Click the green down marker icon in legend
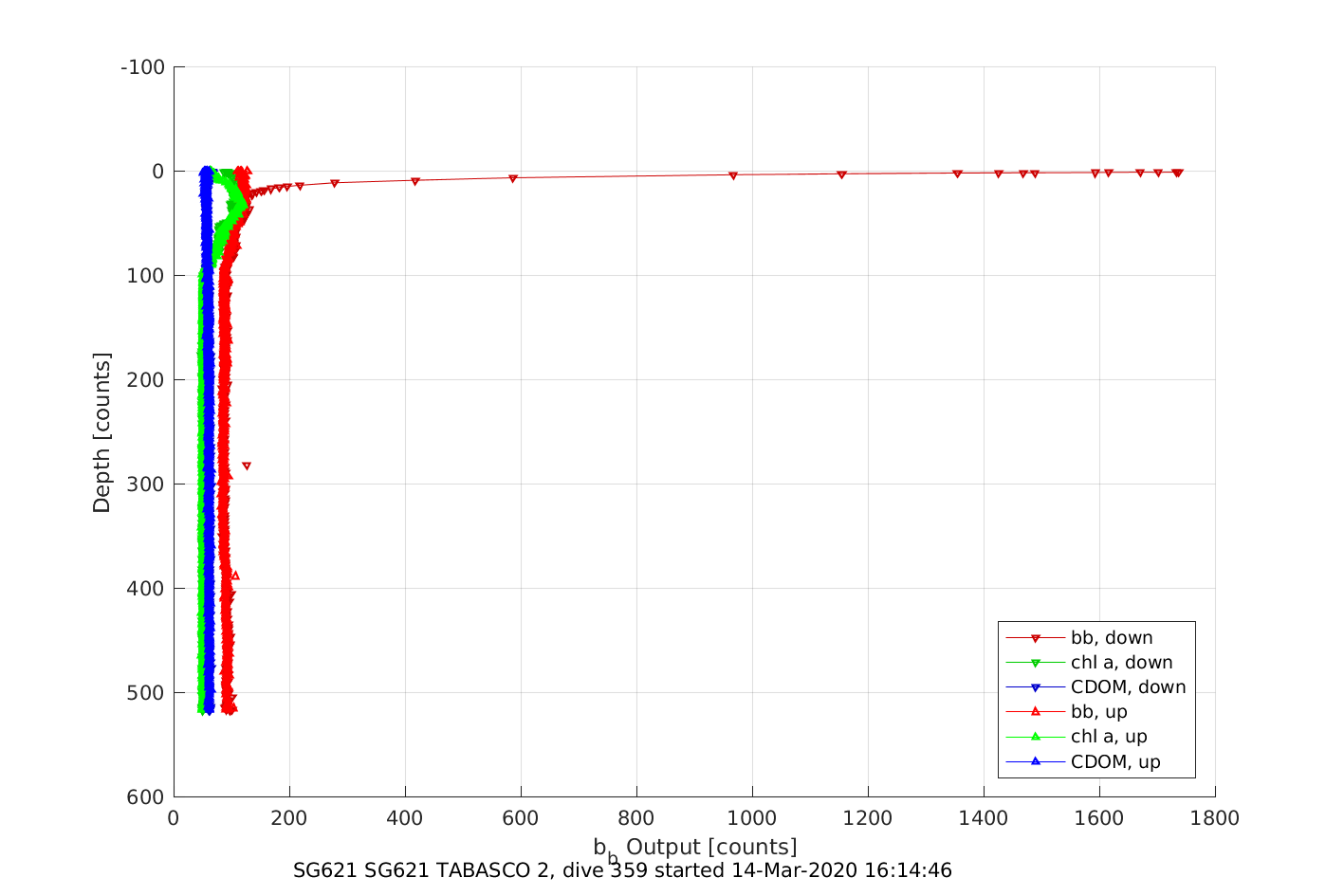 (1036, 663)
